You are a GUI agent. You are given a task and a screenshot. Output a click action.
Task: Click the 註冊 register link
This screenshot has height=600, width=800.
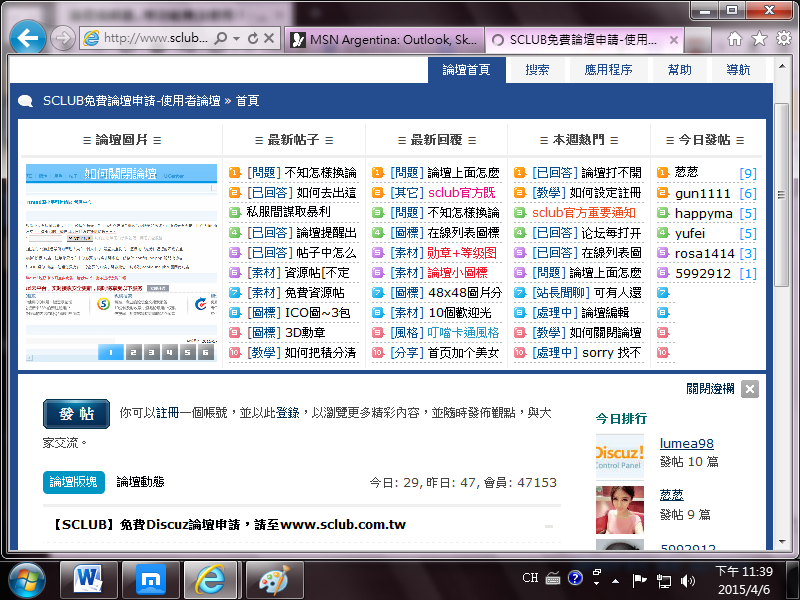[x=167, y=413]
